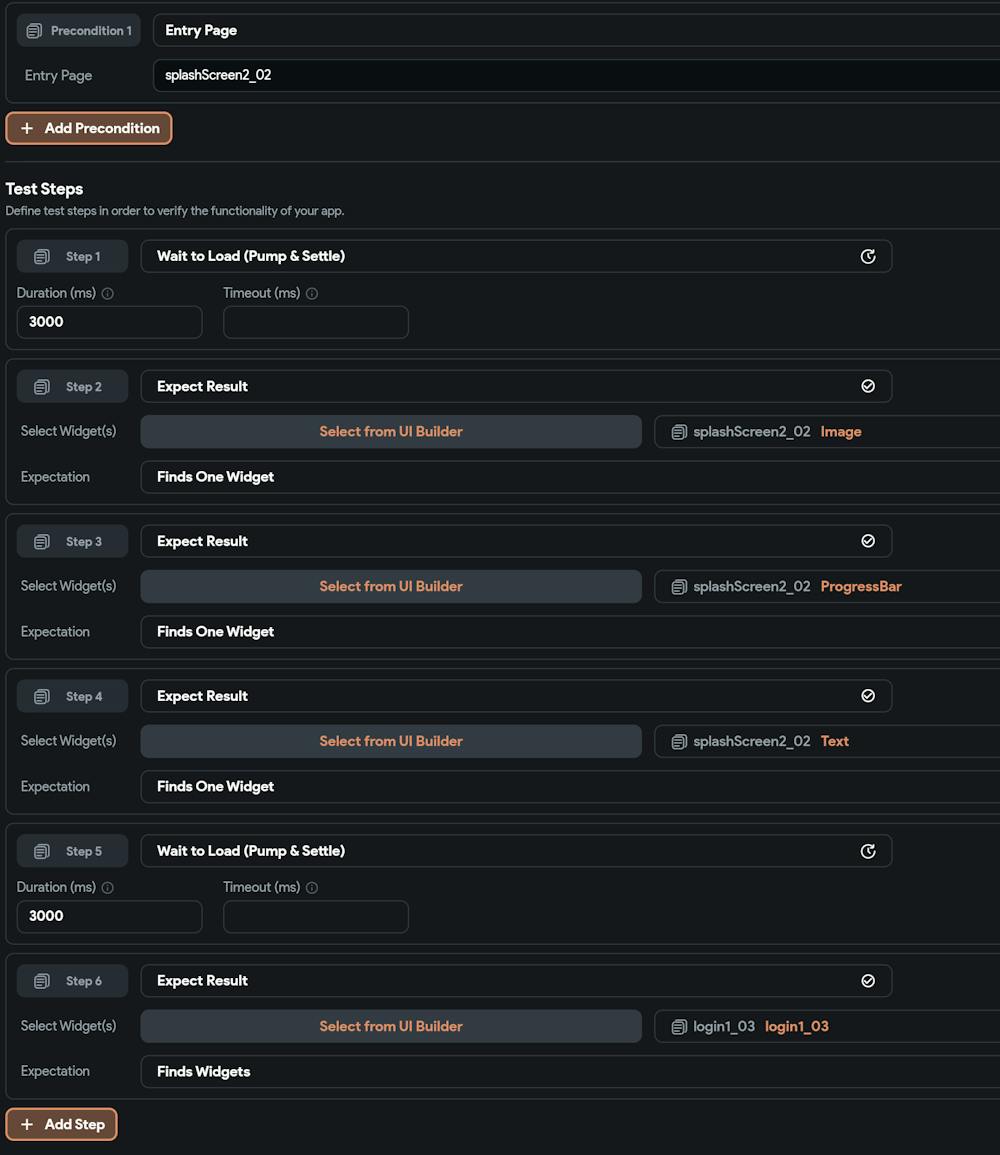Open Step 2 Expect Result action dropdown

[x=516, y=386]
